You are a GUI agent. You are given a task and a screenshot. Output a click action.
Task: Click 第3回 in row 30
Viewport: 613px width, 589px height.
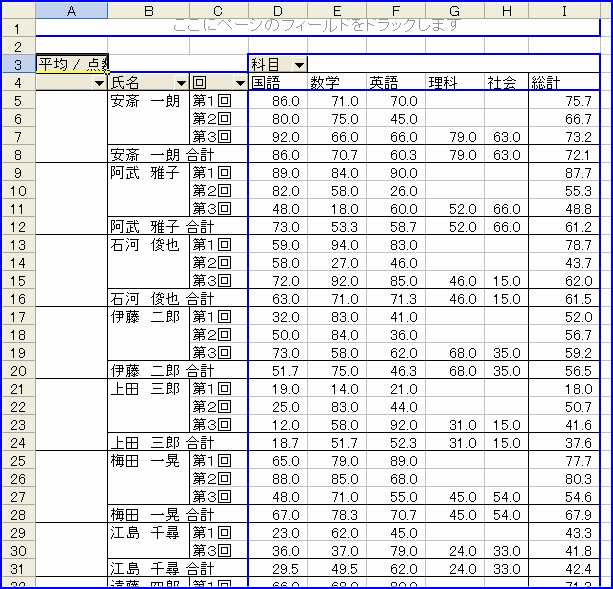pyautogui.click(x=219, y=550)
